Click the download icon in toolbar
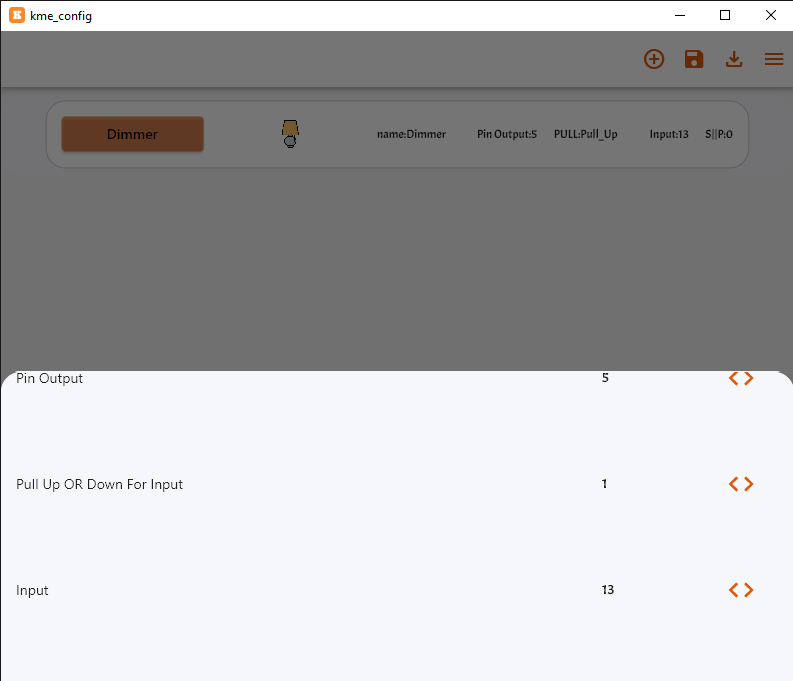 pyautogui.click(x=734, y=59)
